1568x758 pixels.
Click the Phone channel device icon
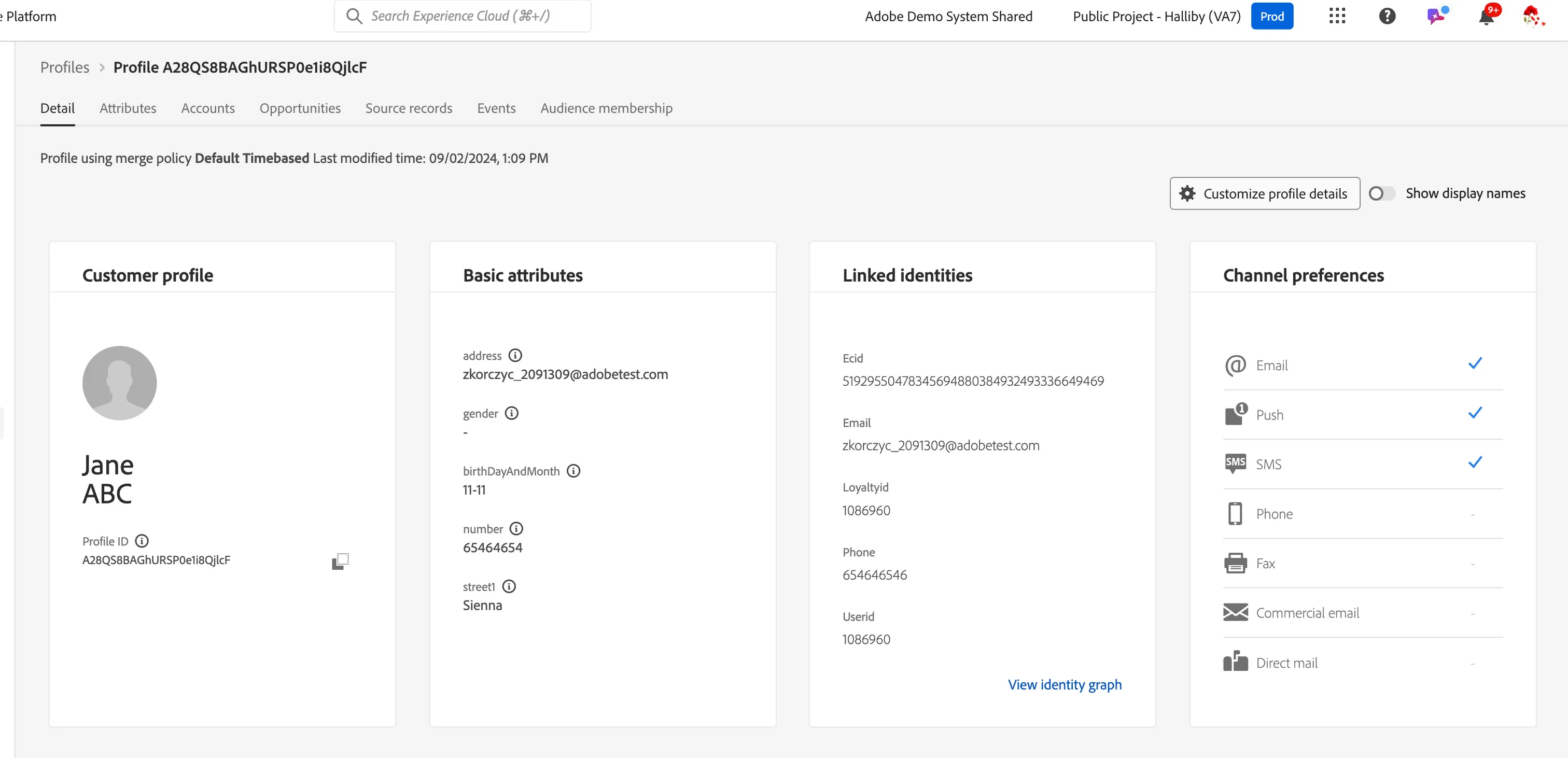click(x=1235, y=513)
